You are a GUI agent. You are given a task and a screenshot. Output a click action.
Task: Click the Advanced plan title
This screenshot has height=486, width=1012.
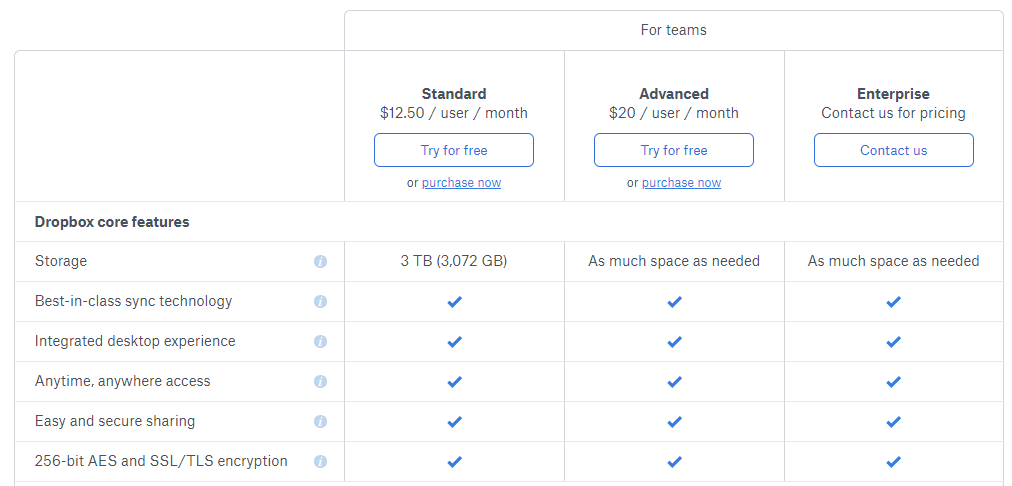click(674, 94)
